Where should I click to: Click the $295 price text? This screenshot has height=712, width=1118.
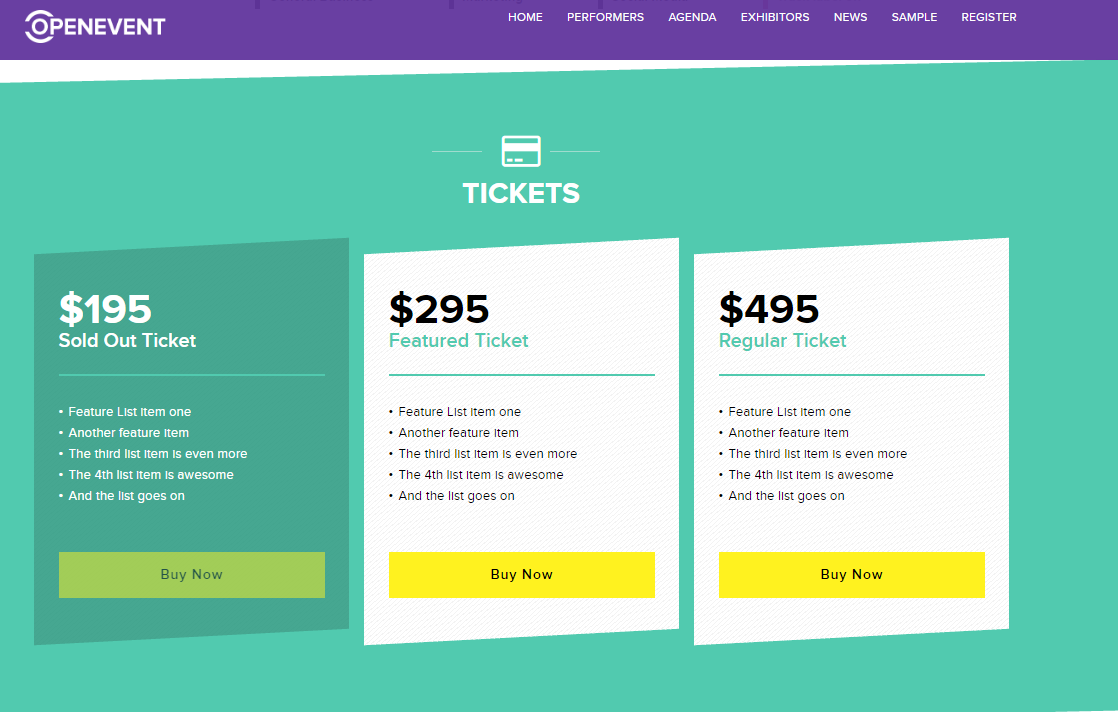click(x=439, y=309)
